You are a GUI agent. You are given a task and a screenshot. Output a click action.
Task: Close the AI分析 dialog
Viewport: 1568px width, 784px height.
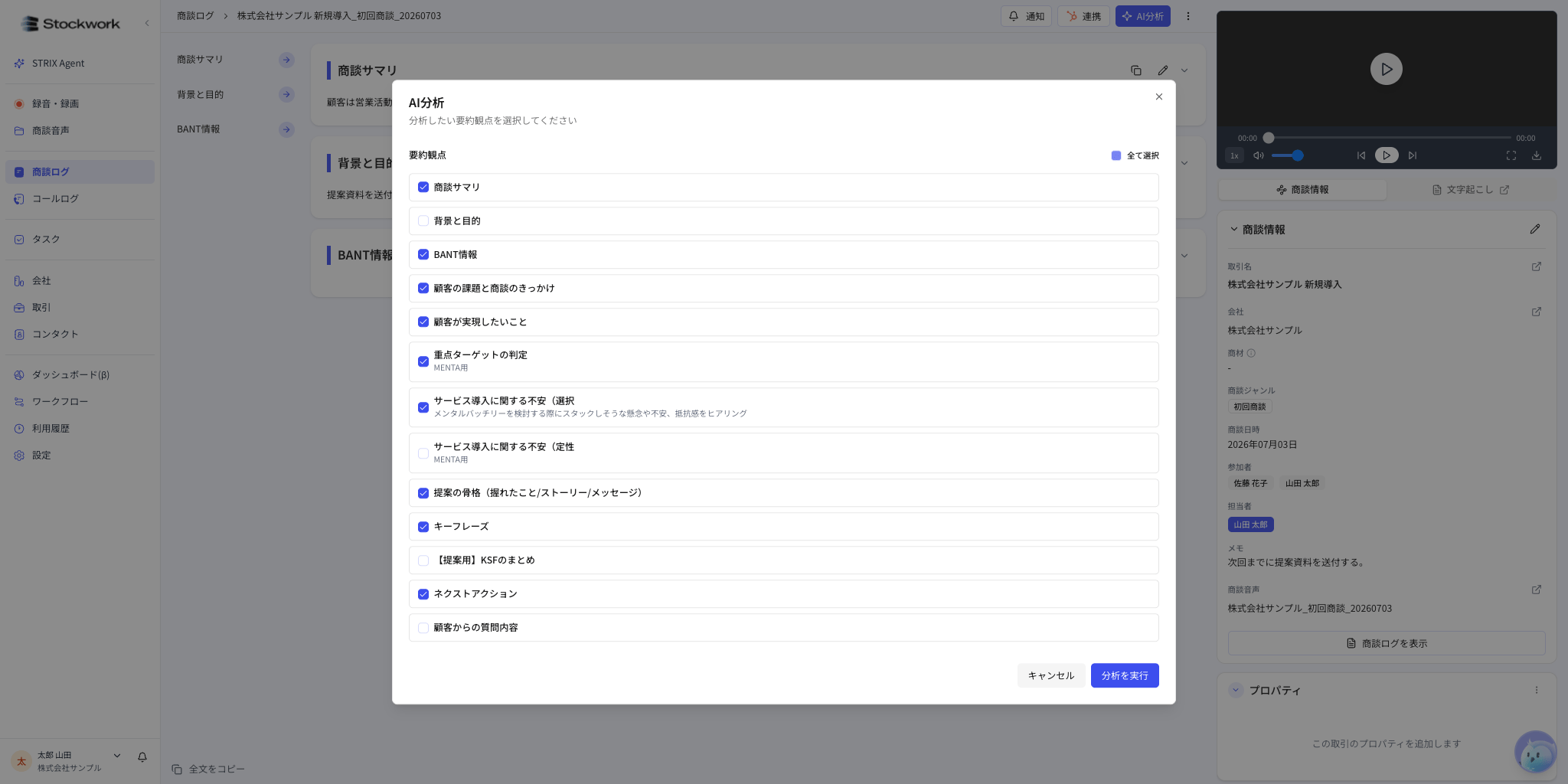coord(1158,96)
